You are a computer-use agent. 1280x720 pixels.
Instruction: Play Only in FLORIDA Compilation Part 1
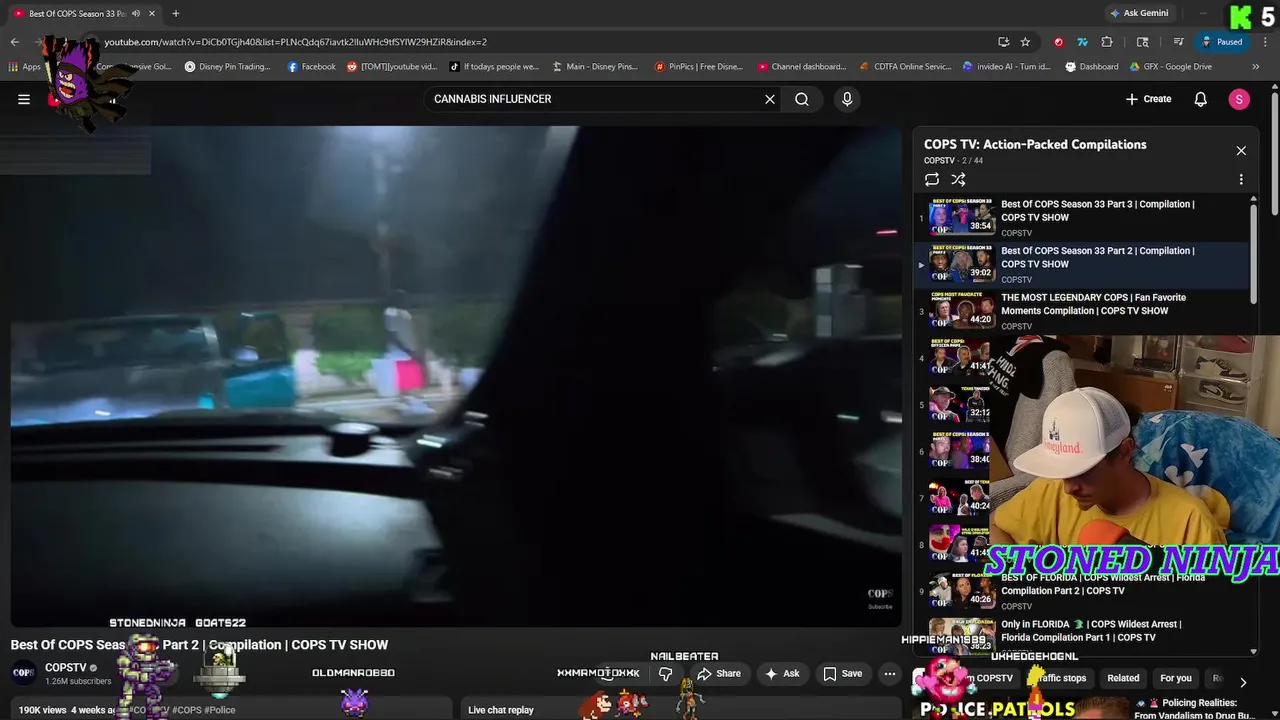coord(1091,631)
